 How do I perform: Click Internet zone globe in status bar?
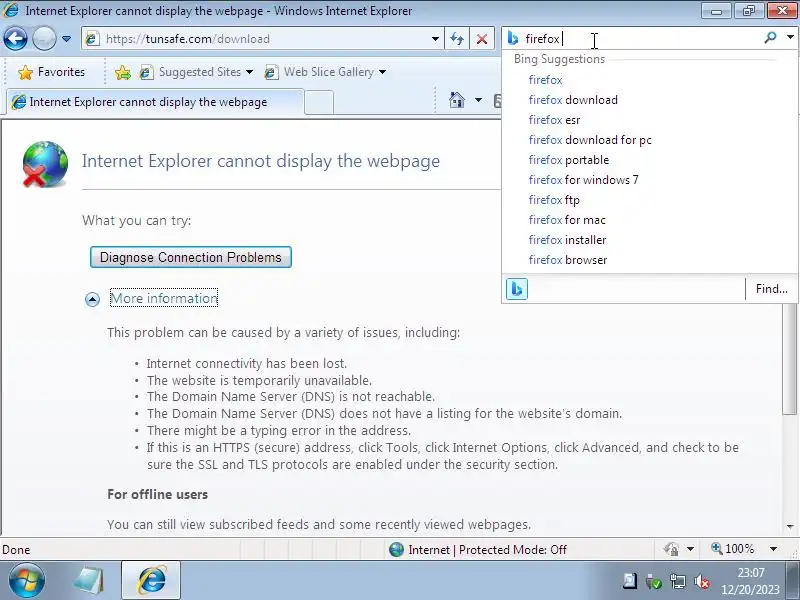point(396,549)
